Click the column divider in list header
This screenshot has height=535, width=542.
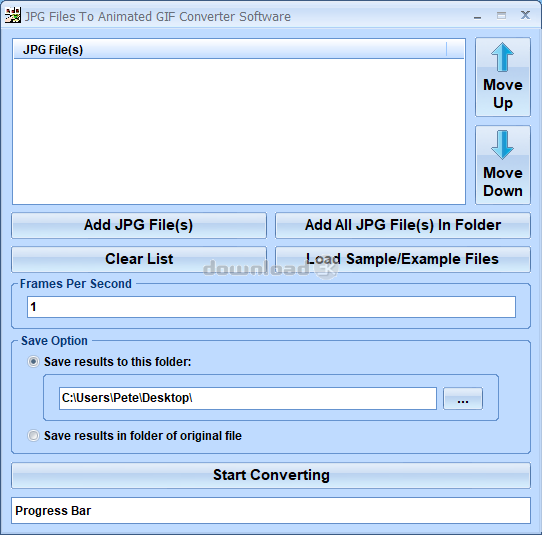pos(446,49)
